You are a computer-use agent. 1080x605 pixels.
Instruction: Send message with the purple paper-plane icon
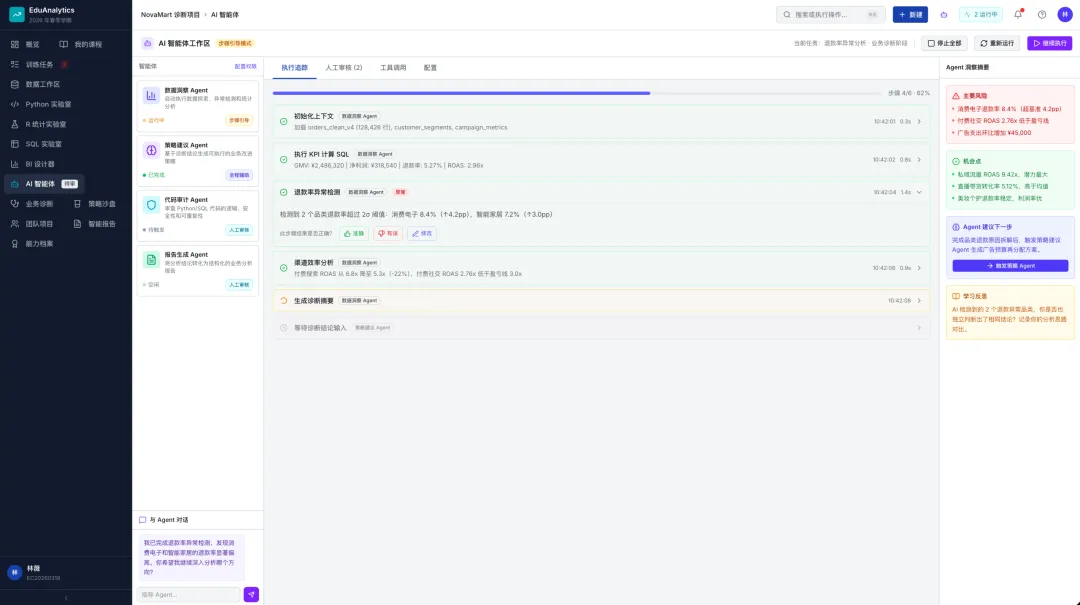tap(251, 594)
